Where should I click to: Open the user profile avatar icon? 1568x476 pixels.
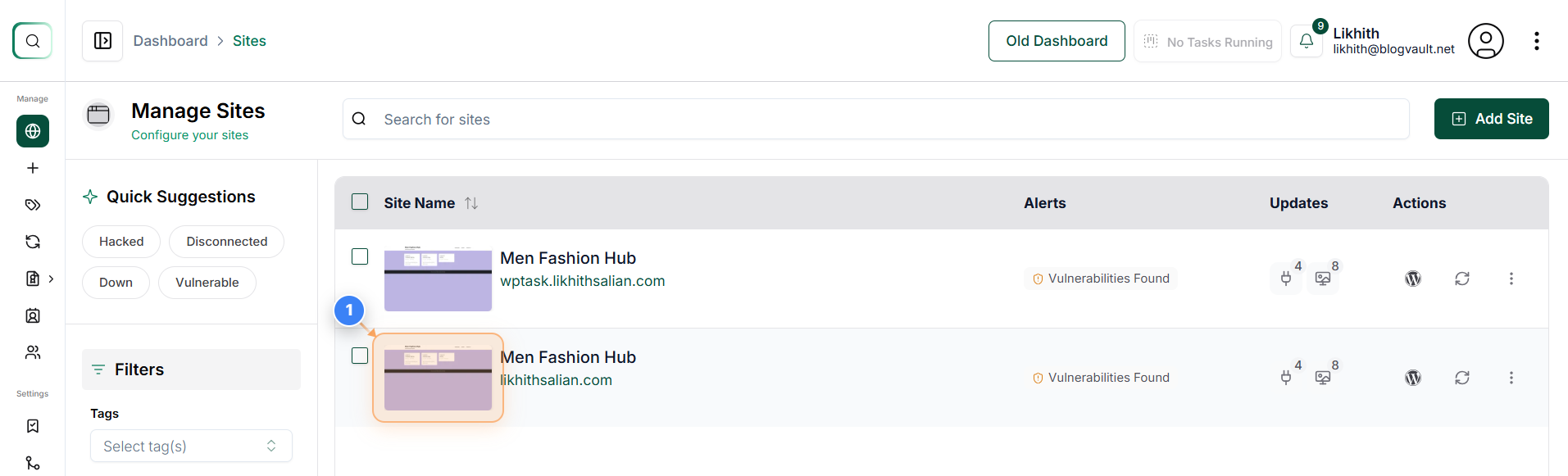1486,41
